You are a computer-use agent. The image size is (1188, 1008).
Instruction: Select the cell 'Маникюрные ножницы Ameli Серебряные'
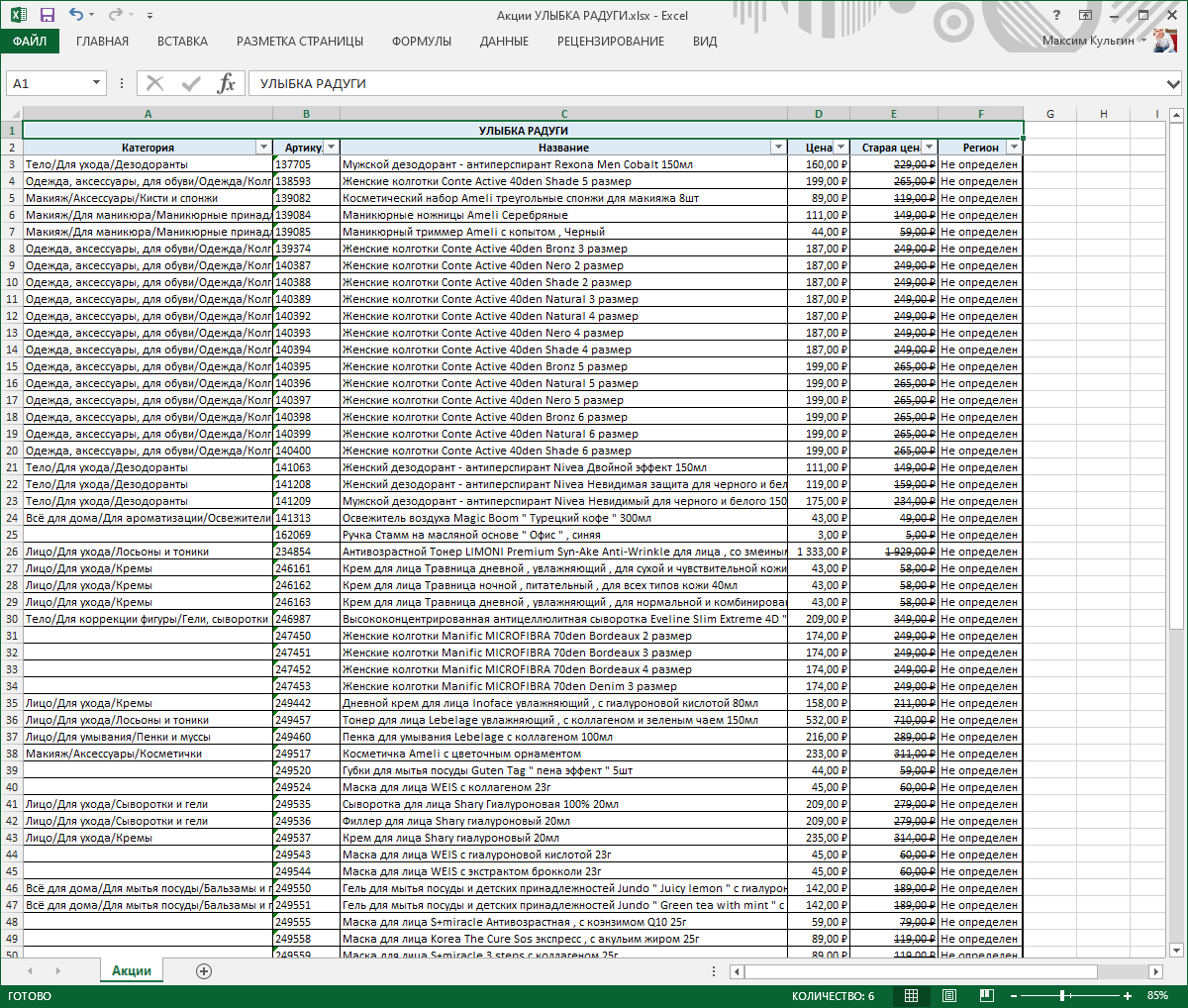(x=564, y=215)
